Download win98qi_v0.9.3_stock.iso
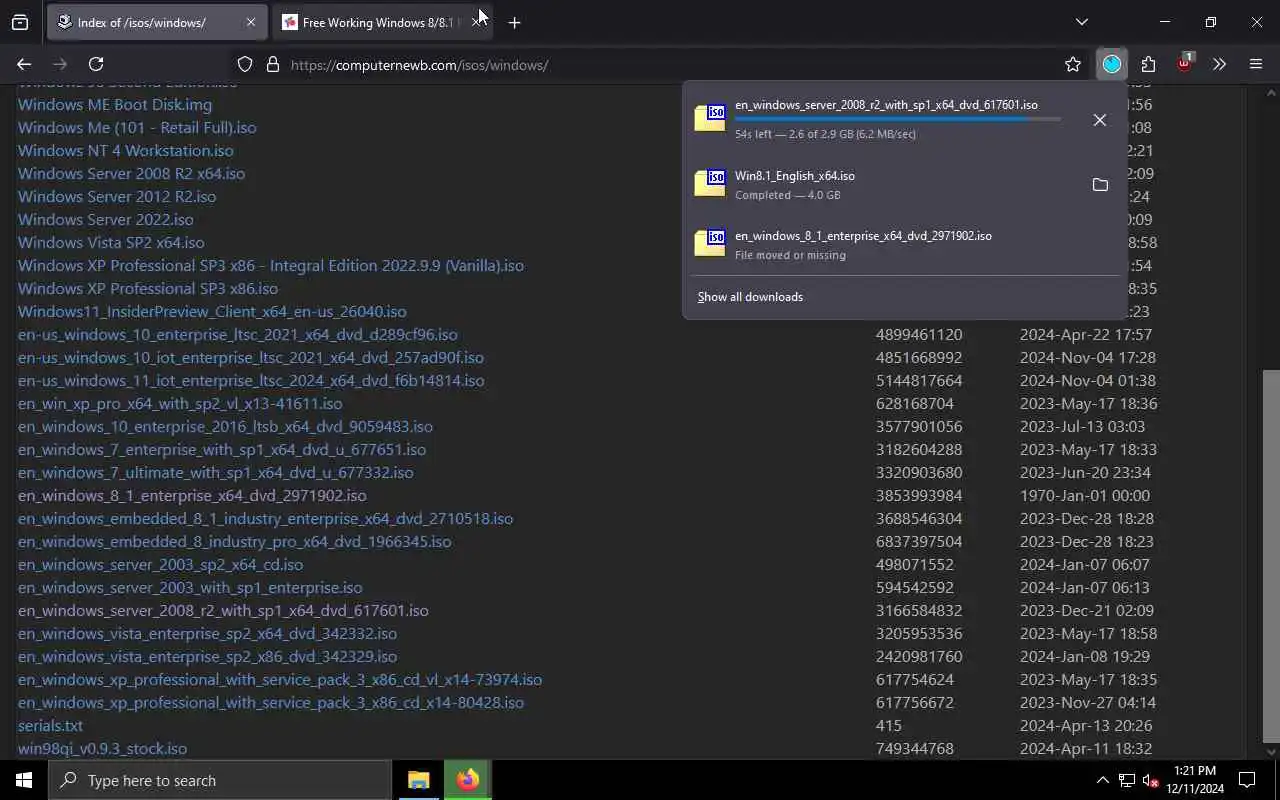 (x=102, y=748)
